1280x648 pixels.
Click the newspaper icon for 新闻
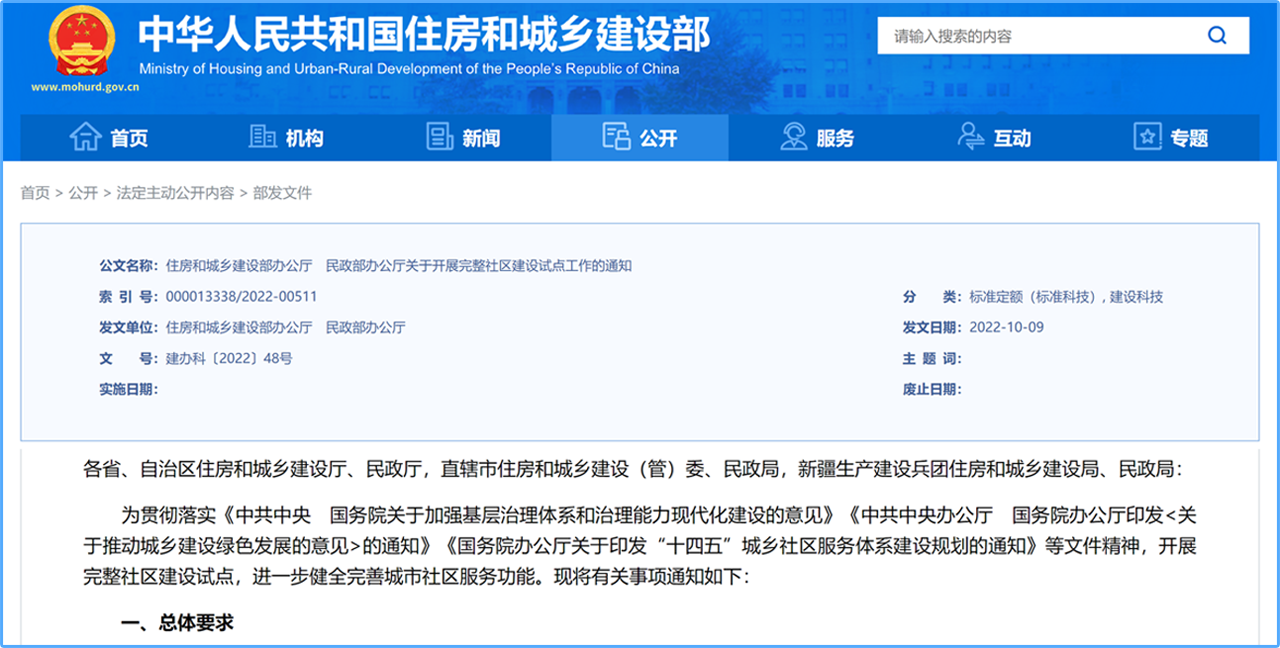[440, 137]
